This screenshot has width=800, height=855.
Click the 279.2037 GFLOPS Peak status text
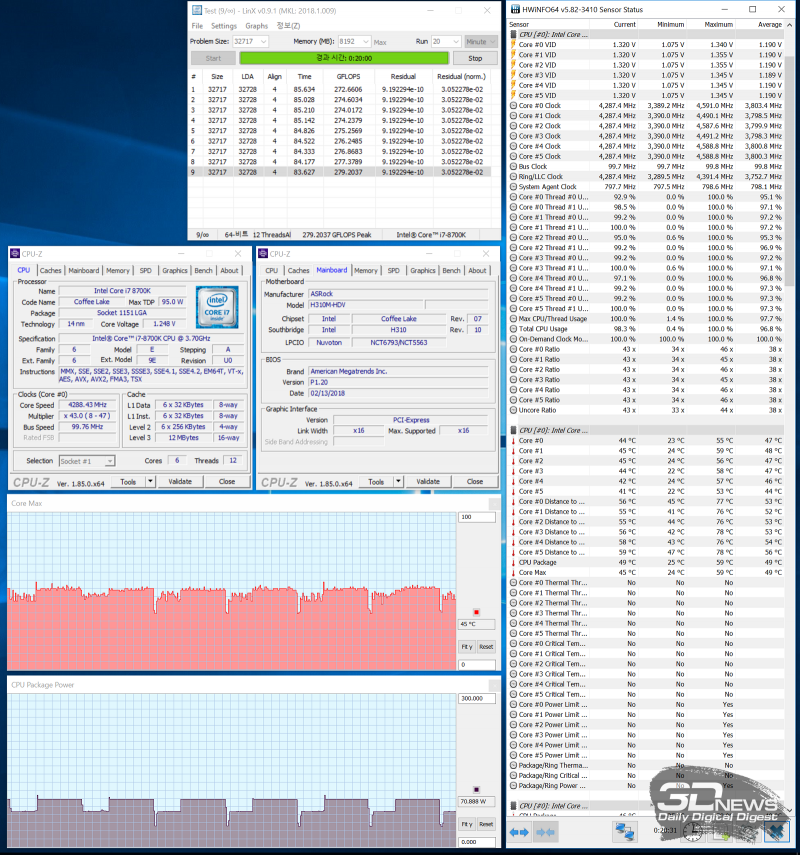[x=336, y=235]
